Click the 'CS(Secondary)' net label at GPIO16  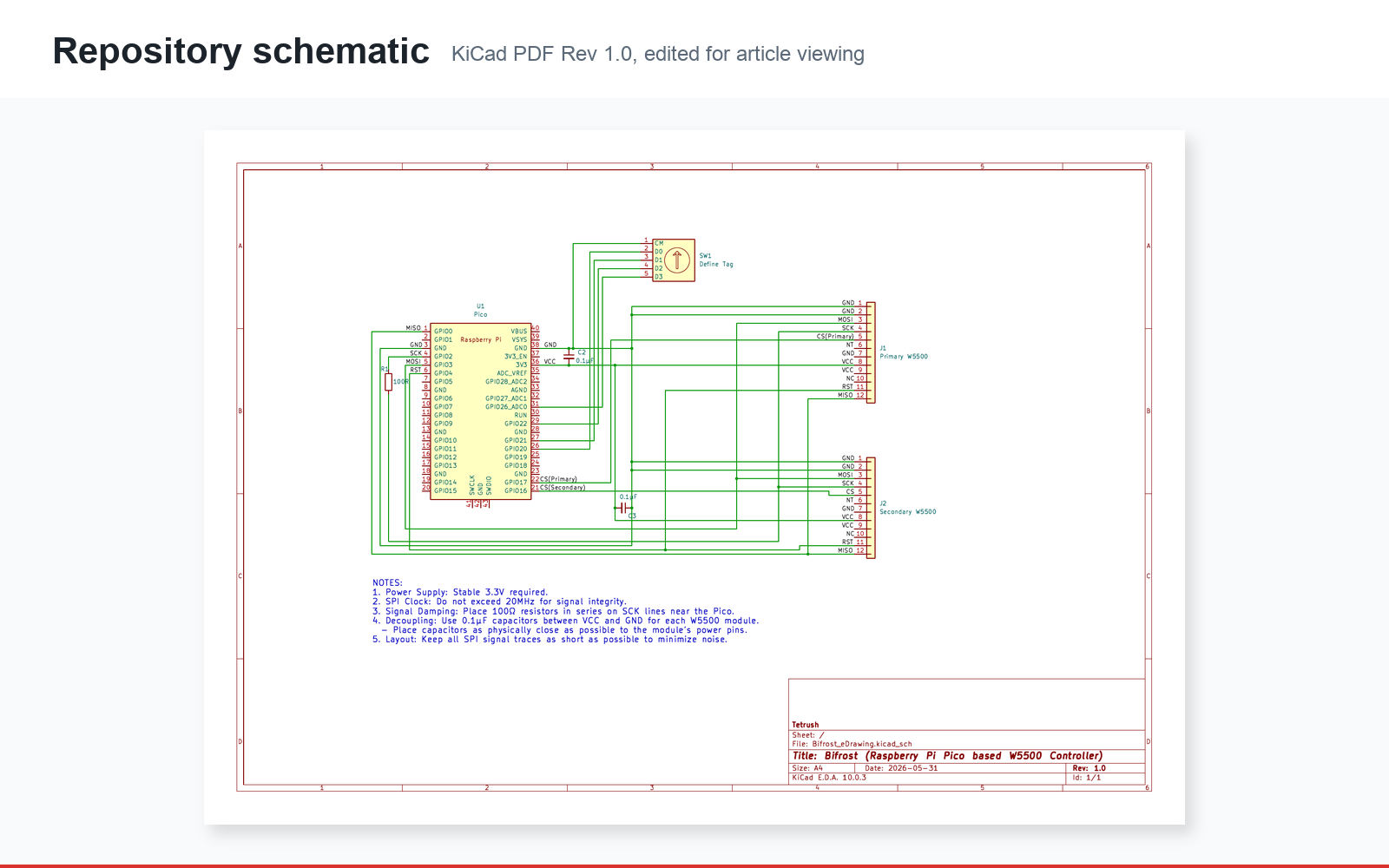pos(563,488)
